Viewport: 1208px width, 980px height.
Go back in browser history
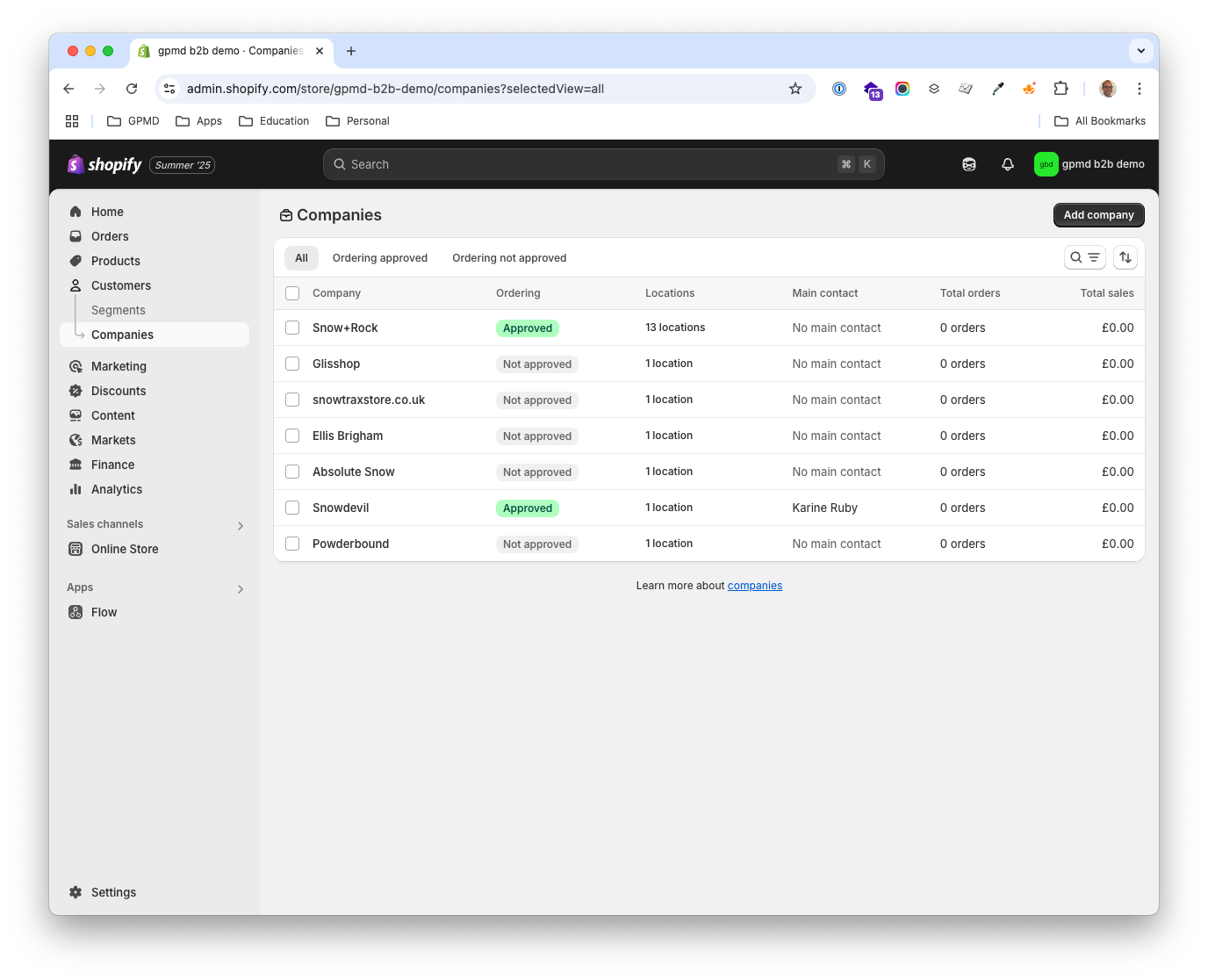tap(68, 89)
